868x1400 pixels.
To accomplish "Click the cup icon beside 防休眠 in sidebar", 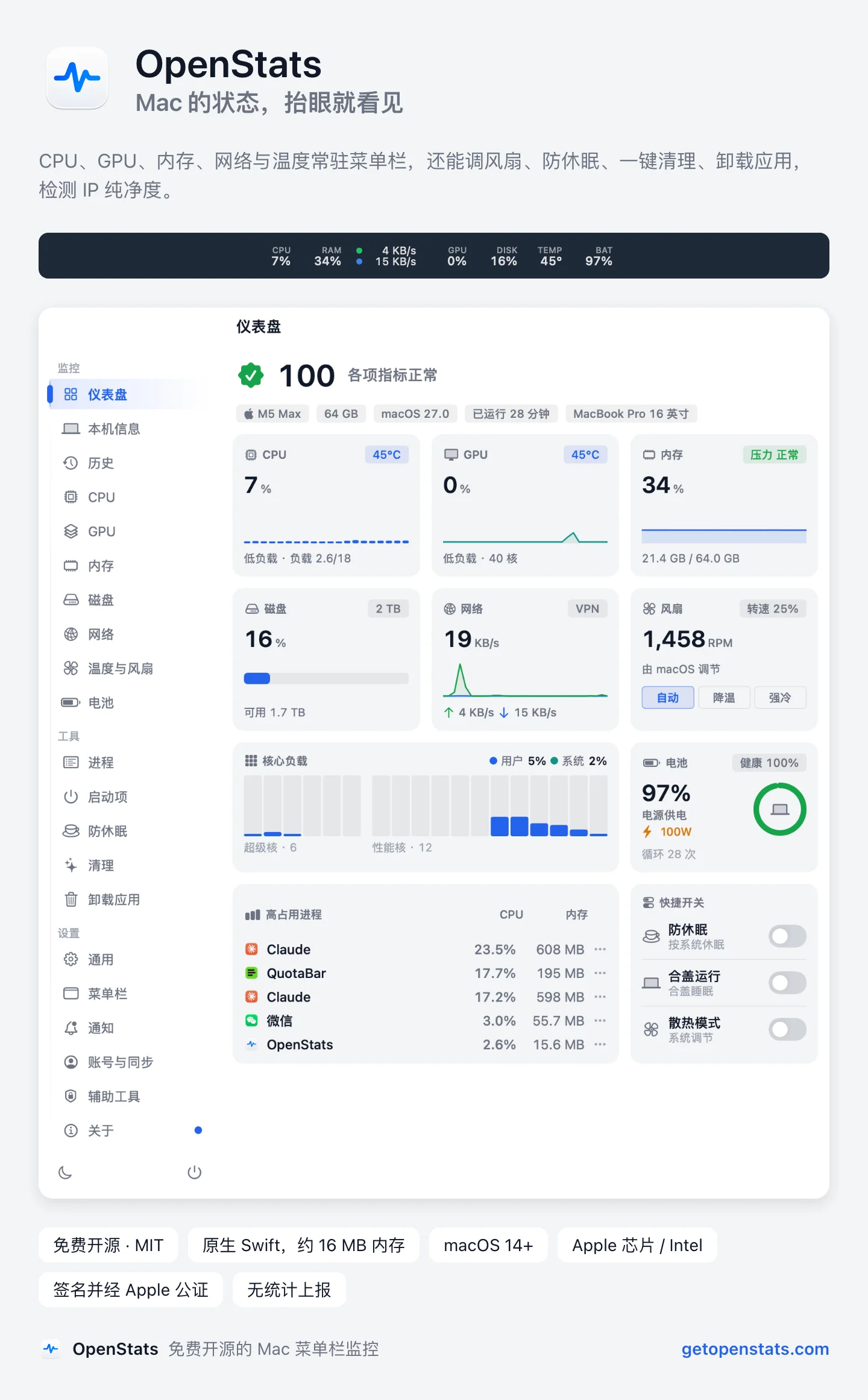I will tap(71, 831).
